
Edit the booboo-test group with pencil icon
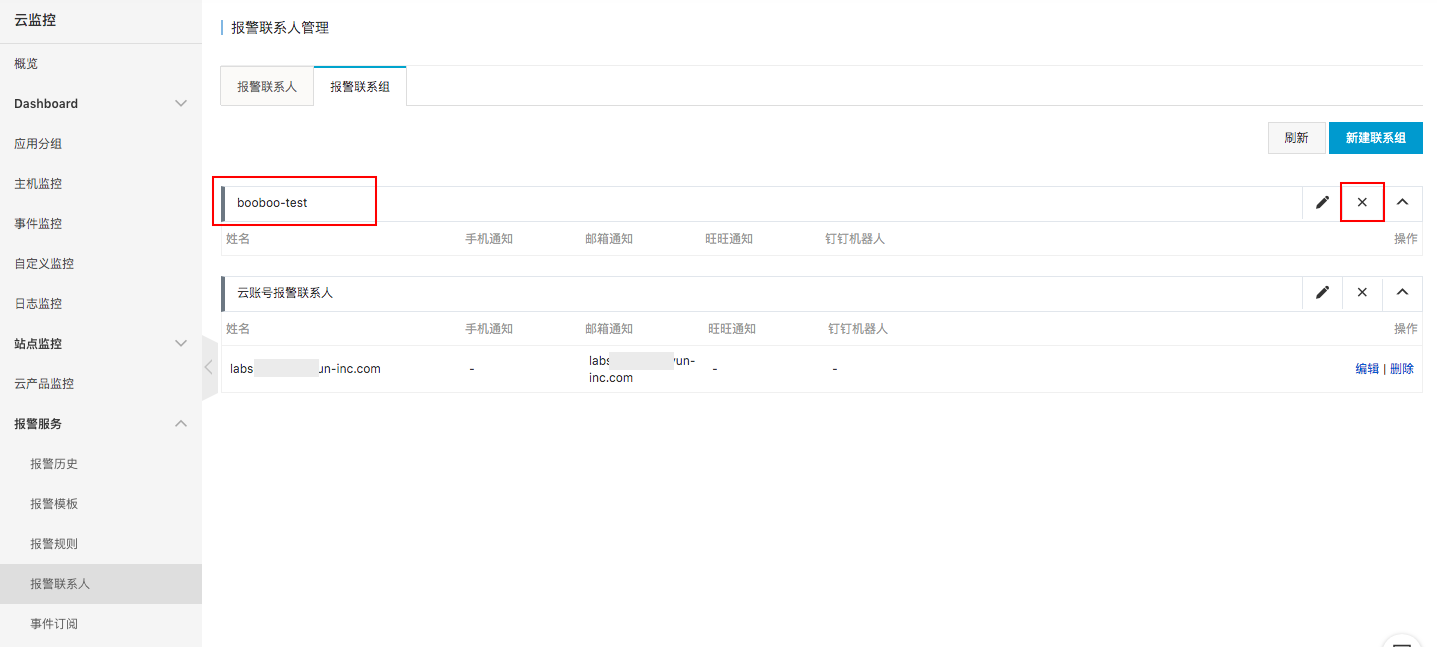pos(1322,203)
